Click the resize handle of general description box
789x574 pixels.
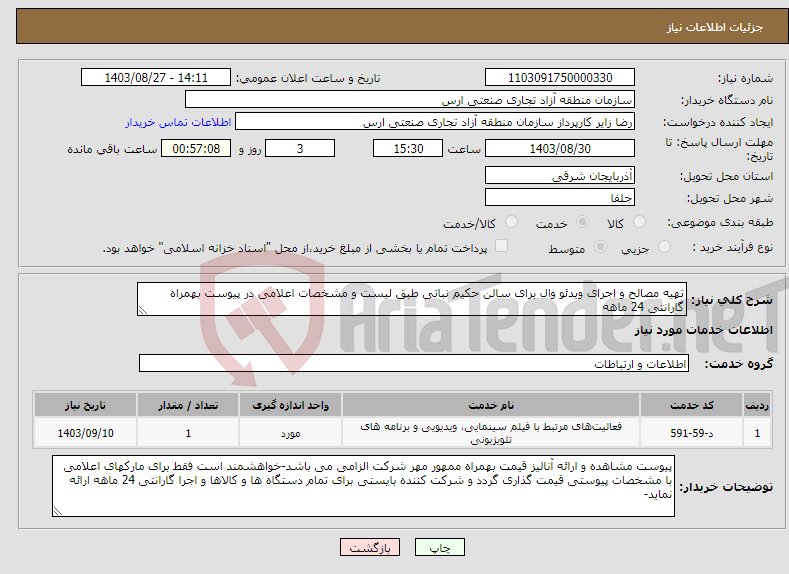tap(142, 311)
